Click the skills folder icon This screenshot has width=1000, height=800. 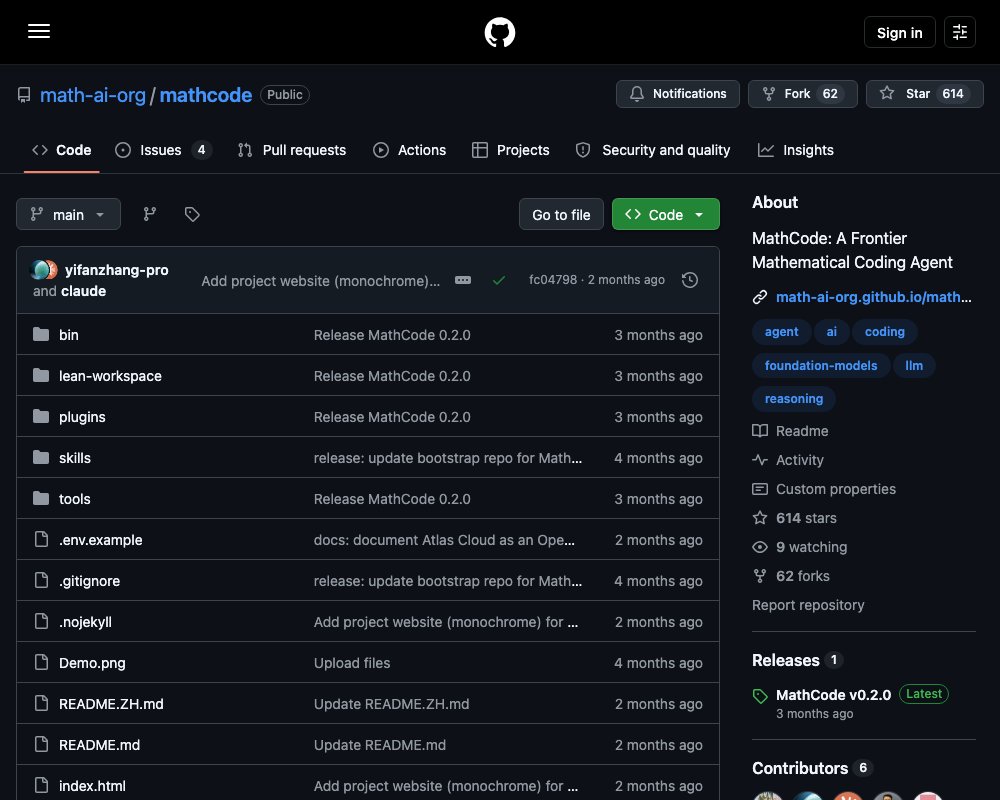point(41,457)
